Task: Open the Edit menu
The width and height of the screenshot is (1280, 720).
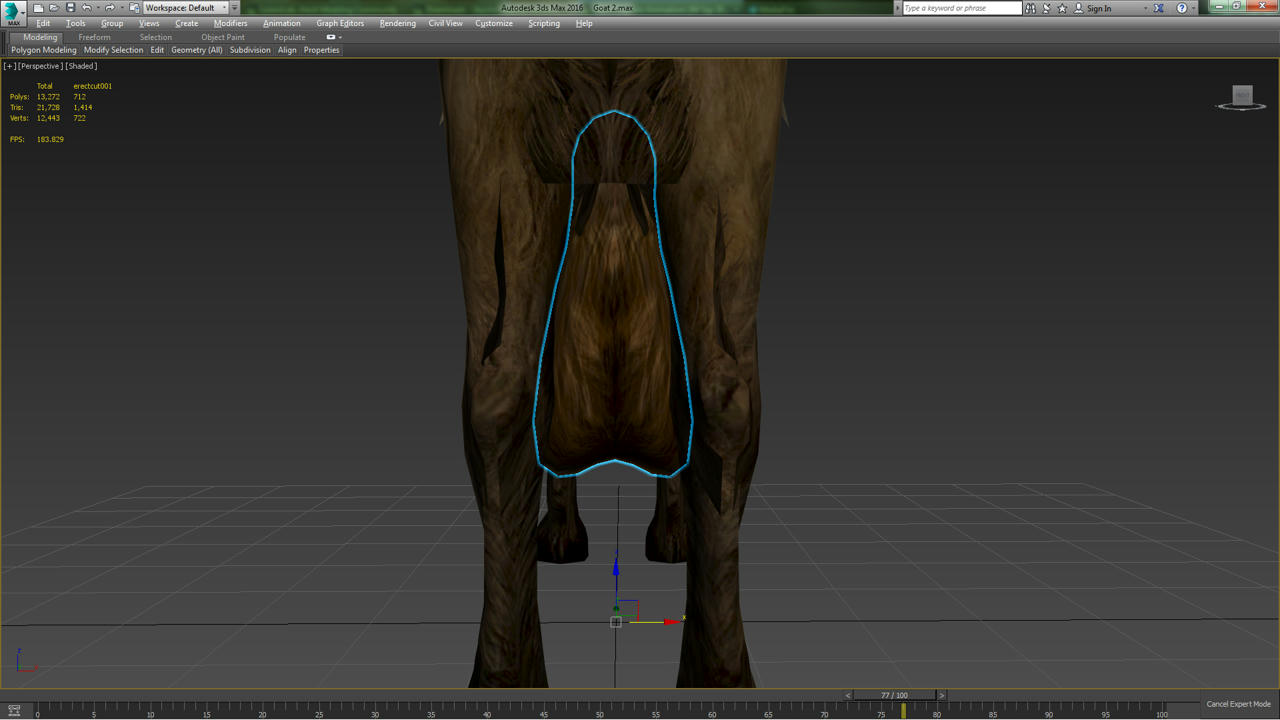Action: coord(43,23)
